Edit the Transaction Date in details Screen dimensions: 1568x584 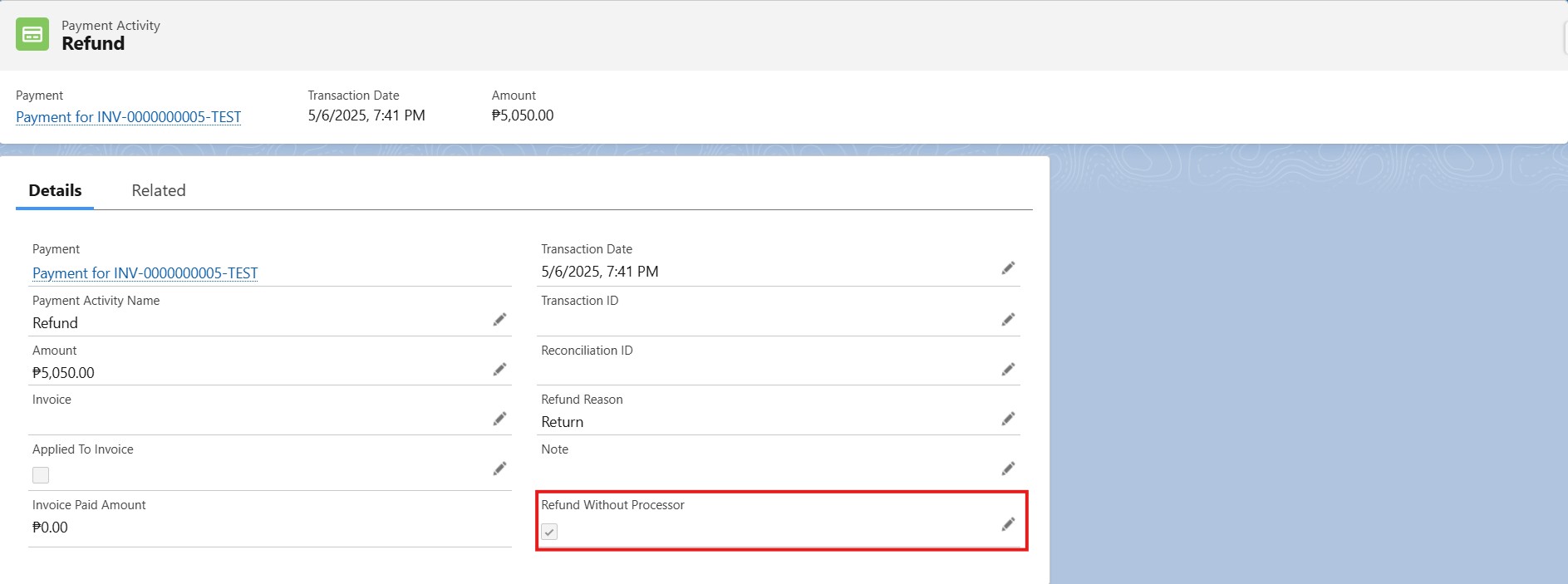tap(1008, 268)
